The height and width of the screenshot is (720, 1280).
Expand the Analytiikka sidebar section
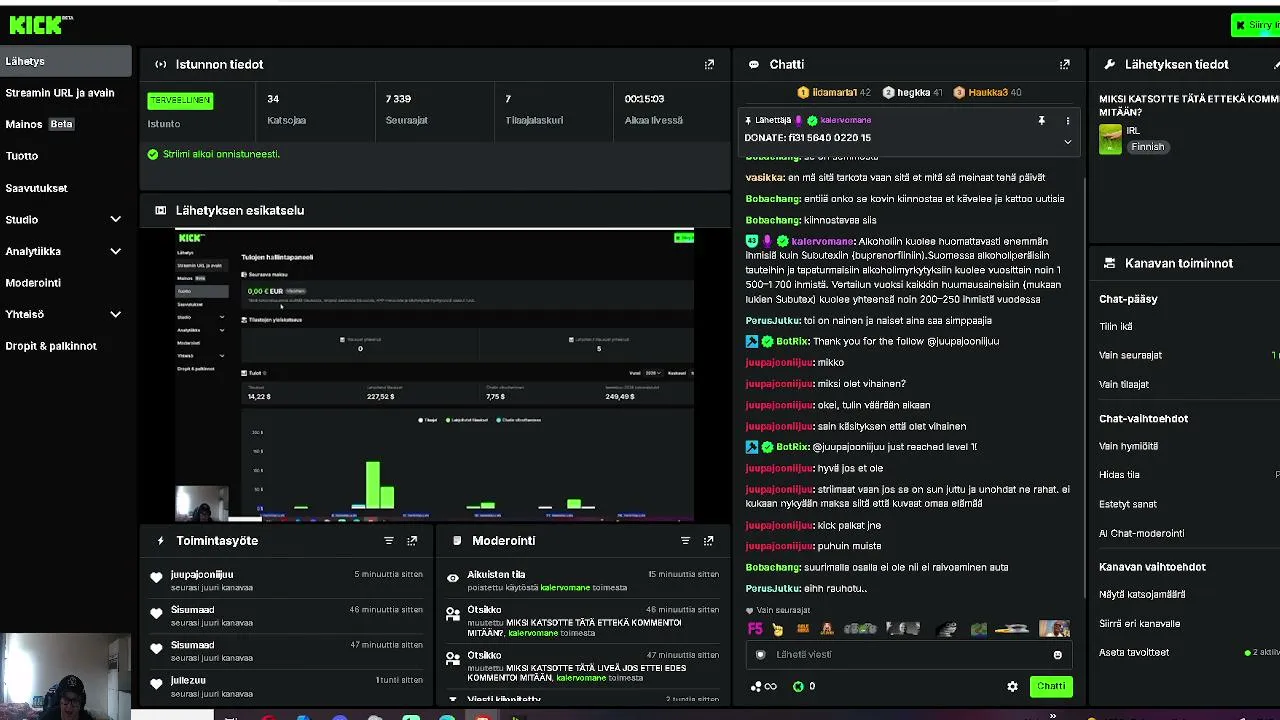(115, 251)
